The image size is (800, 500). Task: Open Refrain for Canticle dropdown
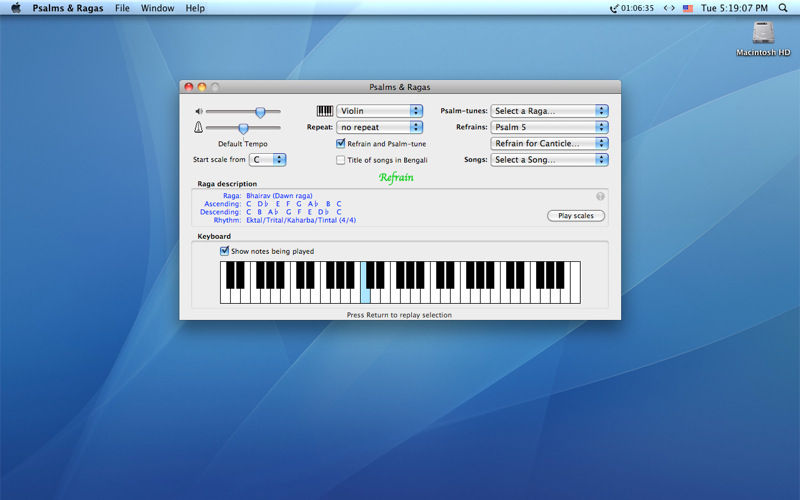tap(549, 143)
